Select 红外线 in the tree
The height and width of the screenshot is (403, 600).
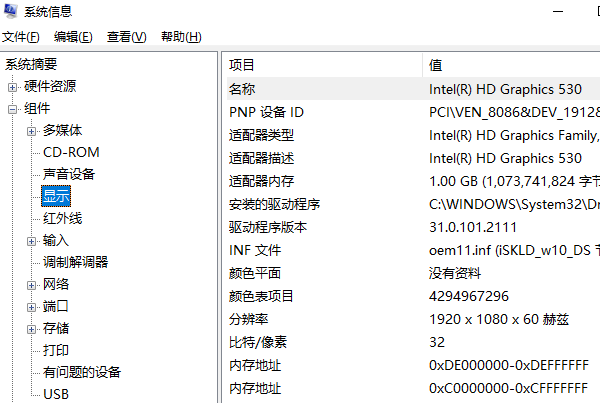pos(62,218)
